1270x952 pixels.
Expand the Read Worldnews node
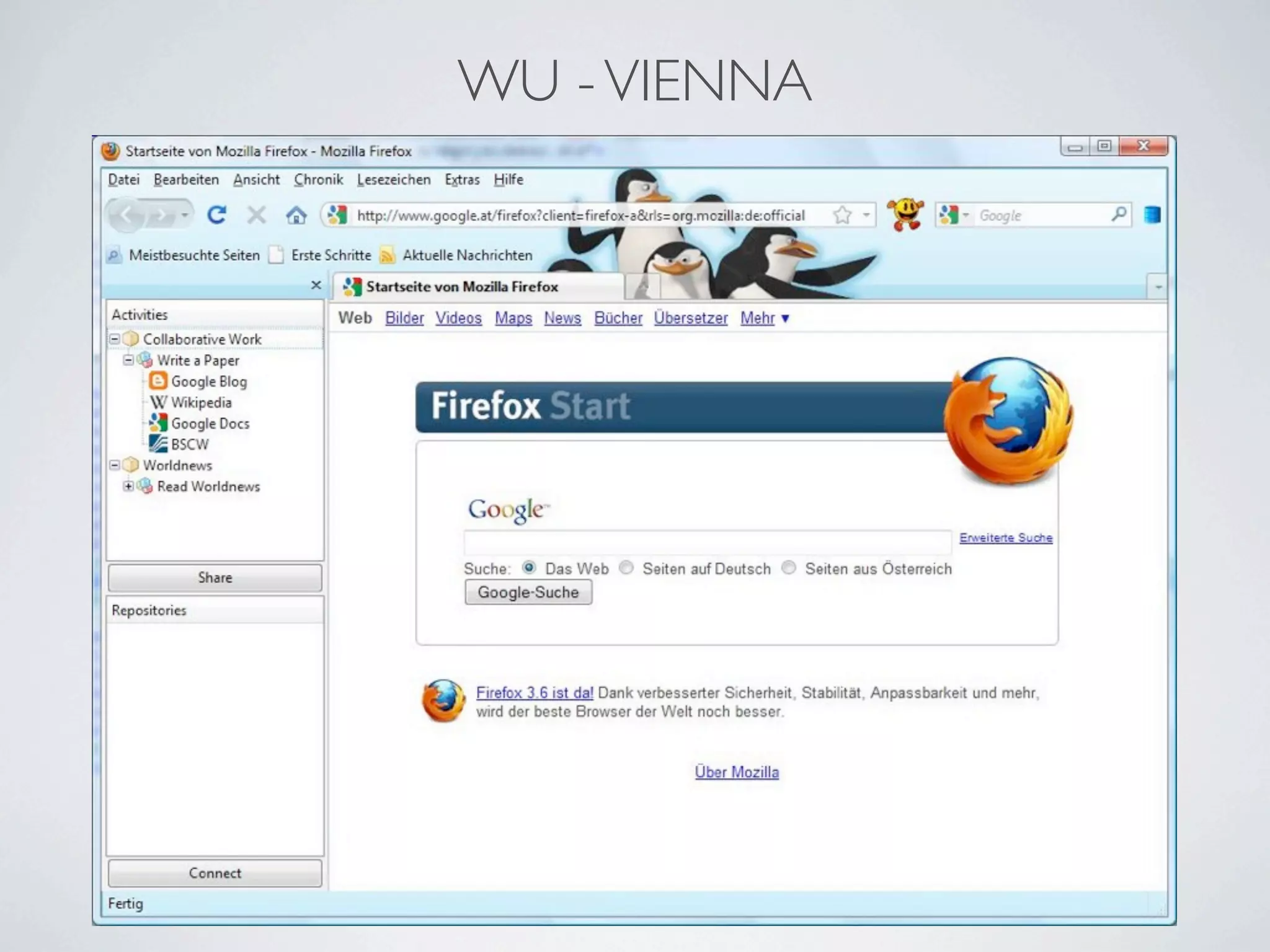point(128,486)
